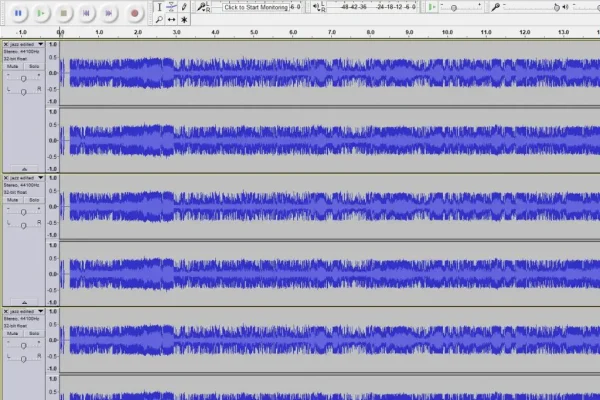Mute the third jazz edited track
600x400 pixels.
[13, 333]
